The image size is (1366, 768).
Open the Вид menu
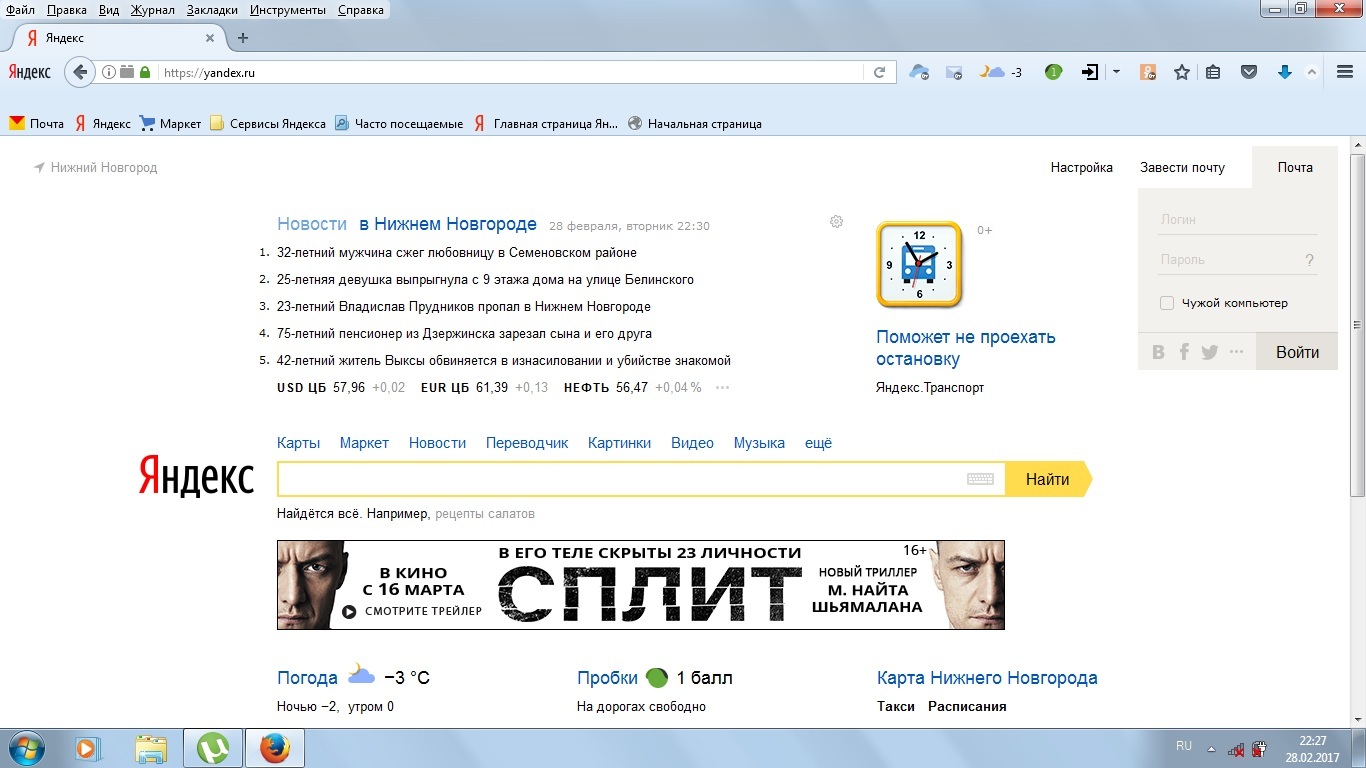tap(109, 10)
